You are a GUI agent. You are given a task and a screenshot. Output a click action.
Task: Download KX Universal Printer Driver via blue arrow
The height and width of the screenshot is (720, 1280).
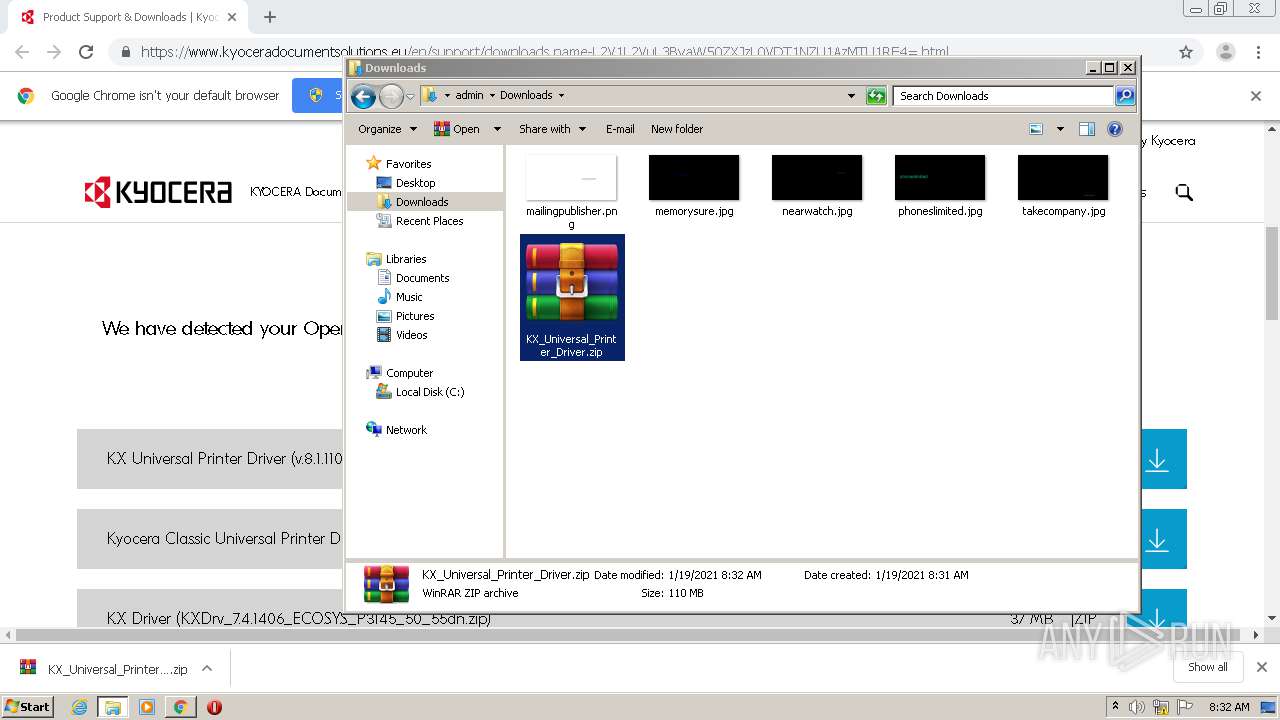(1158, 459)
